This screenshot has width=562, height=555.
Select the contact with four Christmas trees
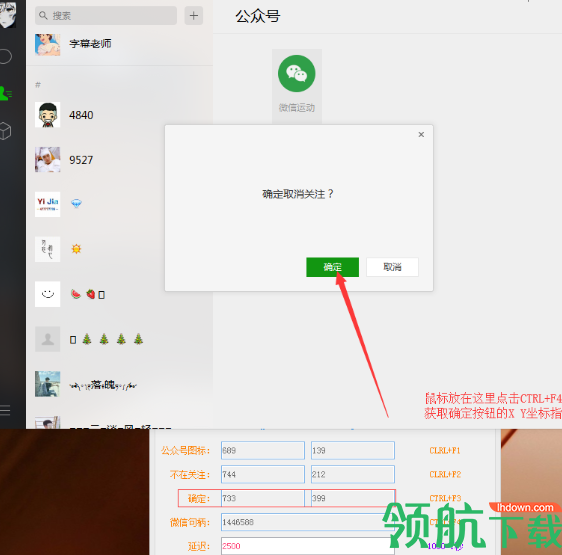pos(119,339)
